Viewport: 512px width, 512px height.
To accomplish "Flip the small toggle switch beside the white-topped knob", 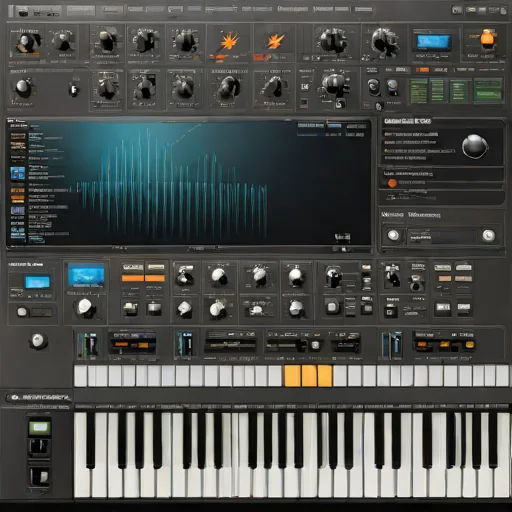I will coord(74,89).
